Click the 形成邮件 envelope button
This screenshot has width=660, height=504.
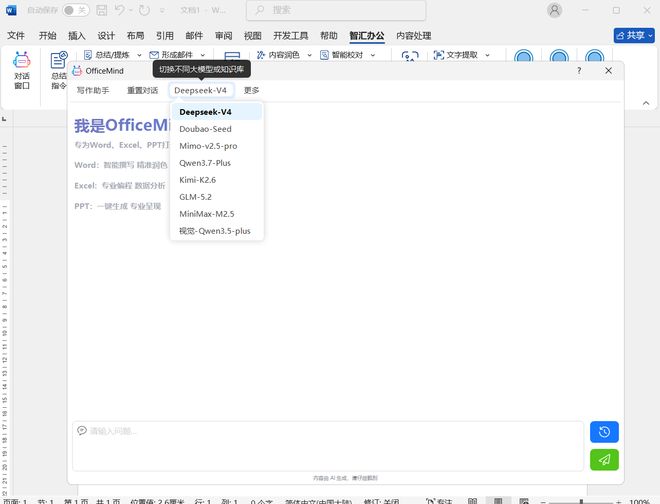coord(171,55)
